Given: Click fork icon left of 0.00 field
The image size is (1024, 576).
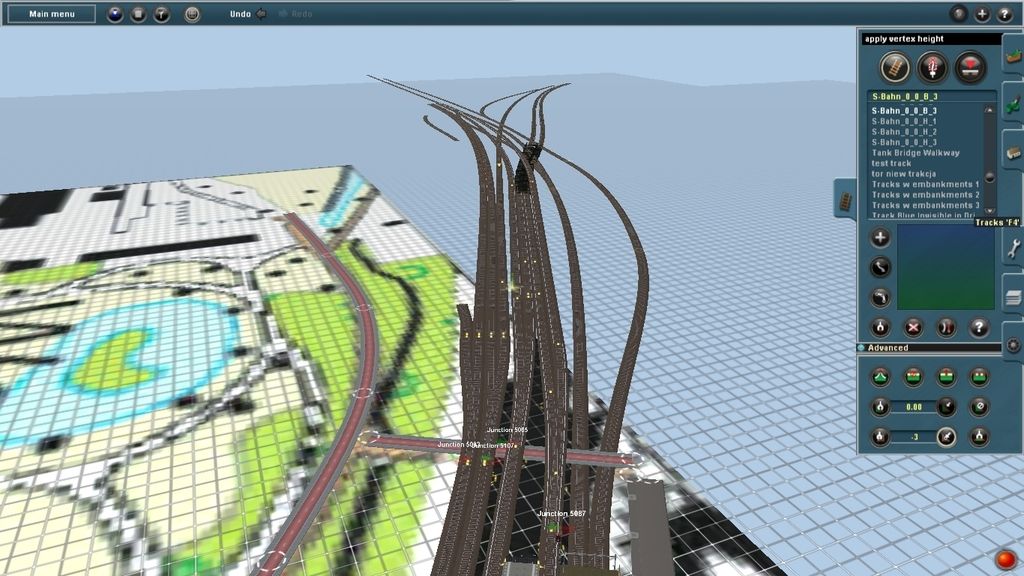Looking at the screenshot, I should (880, 407).
